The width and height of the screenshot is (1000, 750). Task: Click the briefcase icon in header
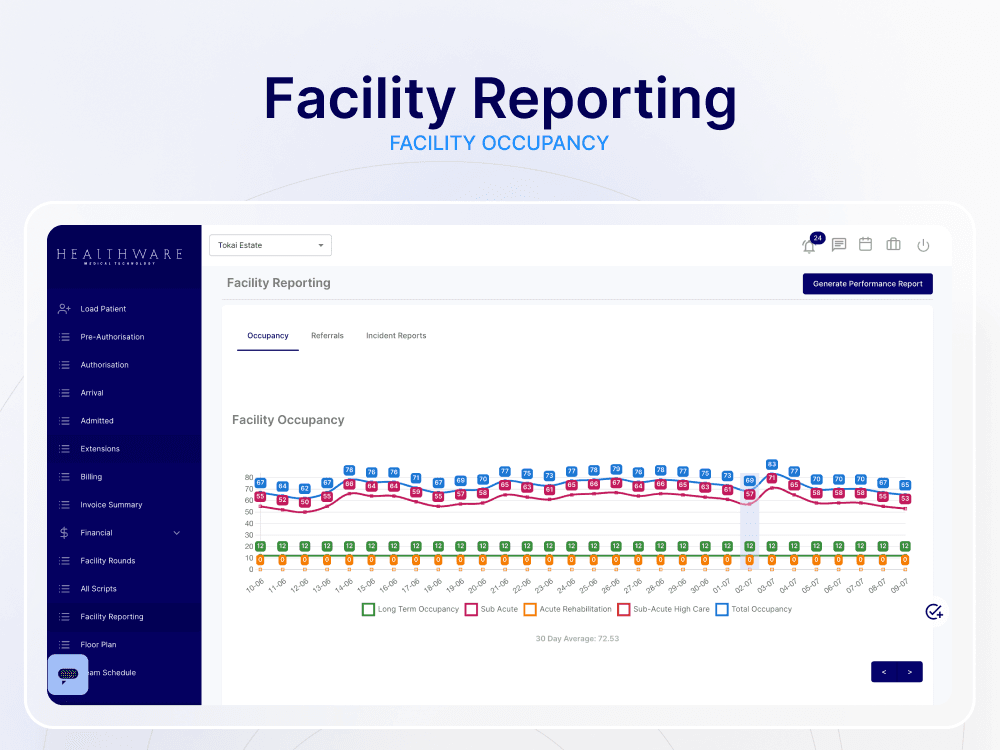pyautogui.click(x=893, y=244)
